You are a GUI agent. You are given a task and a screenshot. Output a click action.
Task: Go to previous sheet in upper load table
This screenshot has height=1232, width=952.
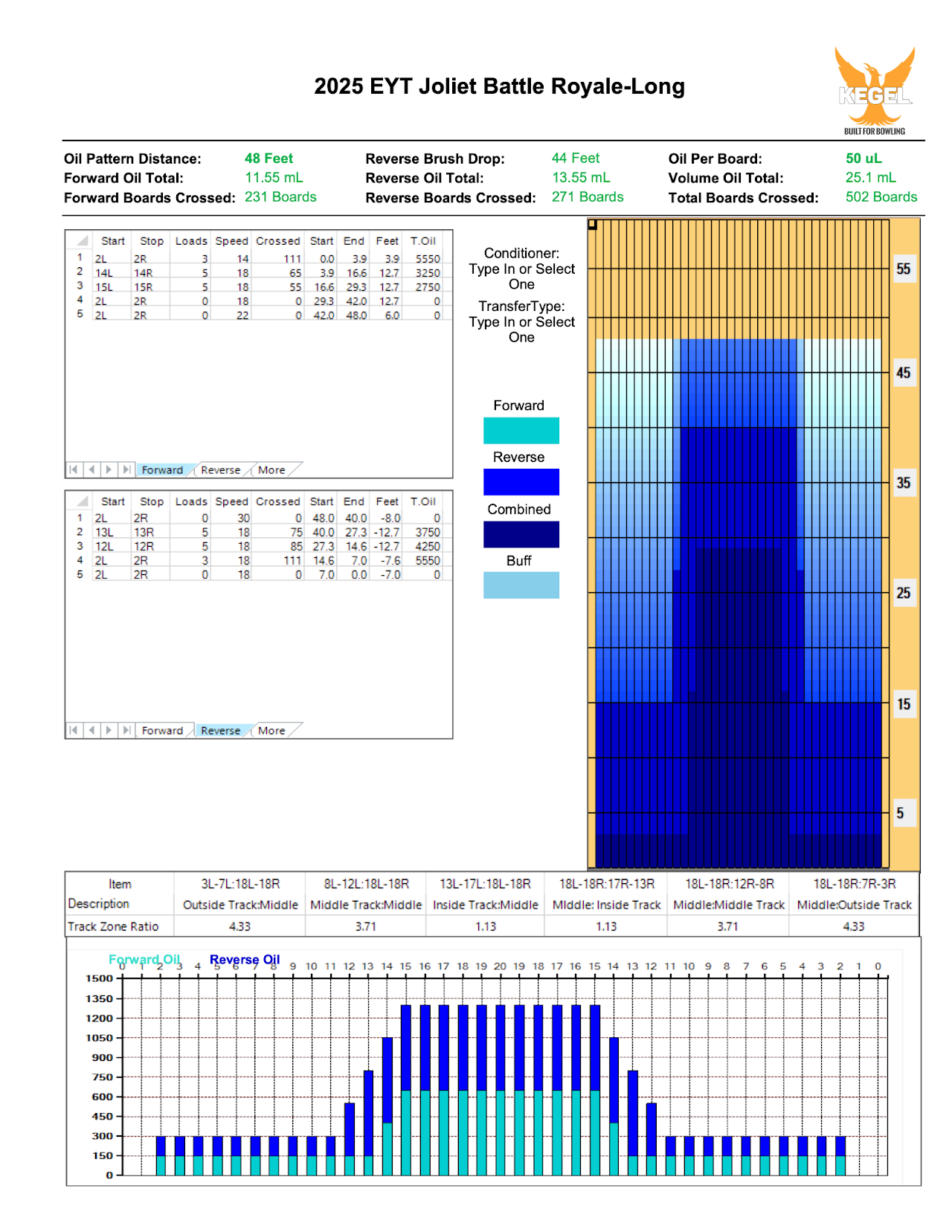(x=91, y=469)
